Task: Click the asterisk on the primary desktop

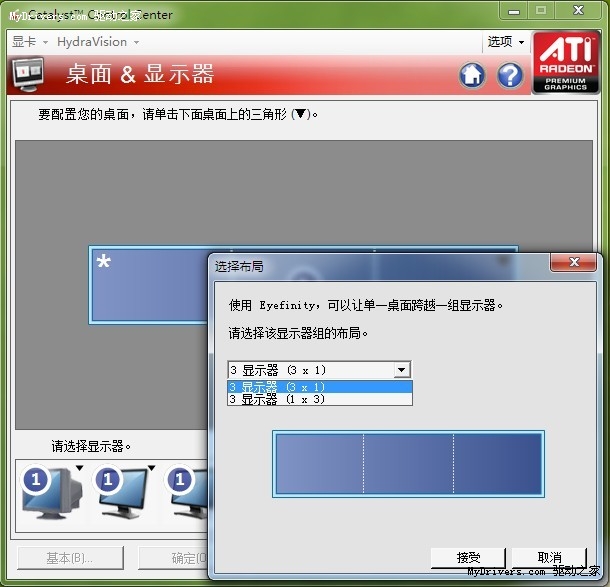Action: 103,264
